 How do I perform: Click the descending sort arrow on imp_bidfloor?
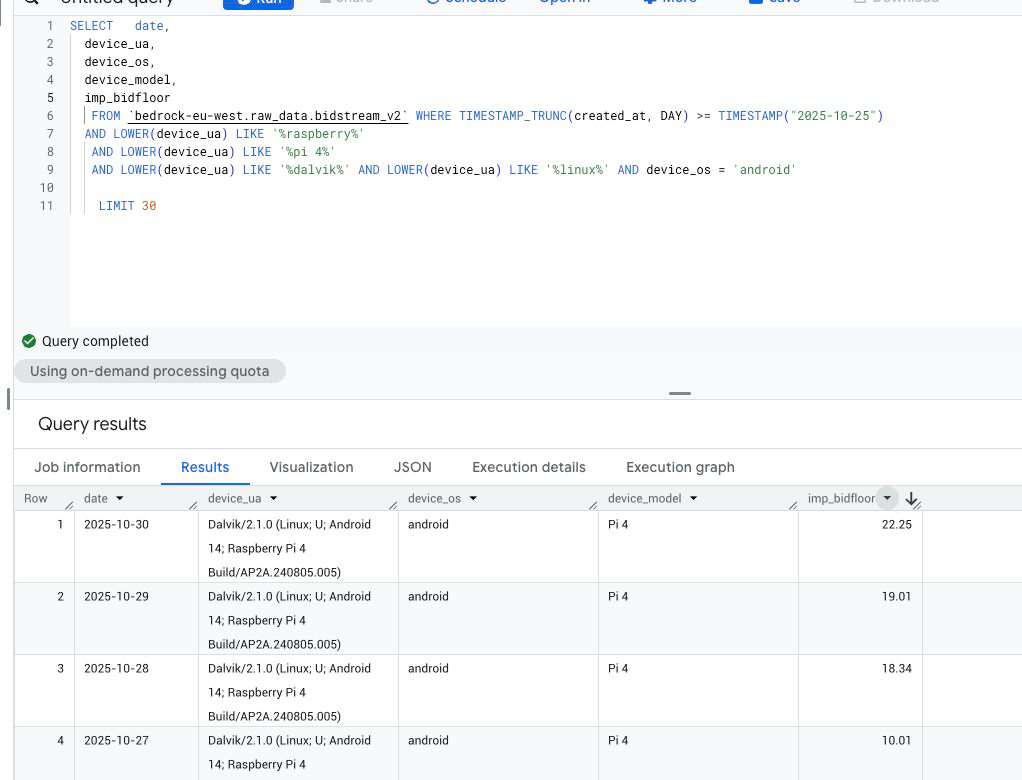911,498
